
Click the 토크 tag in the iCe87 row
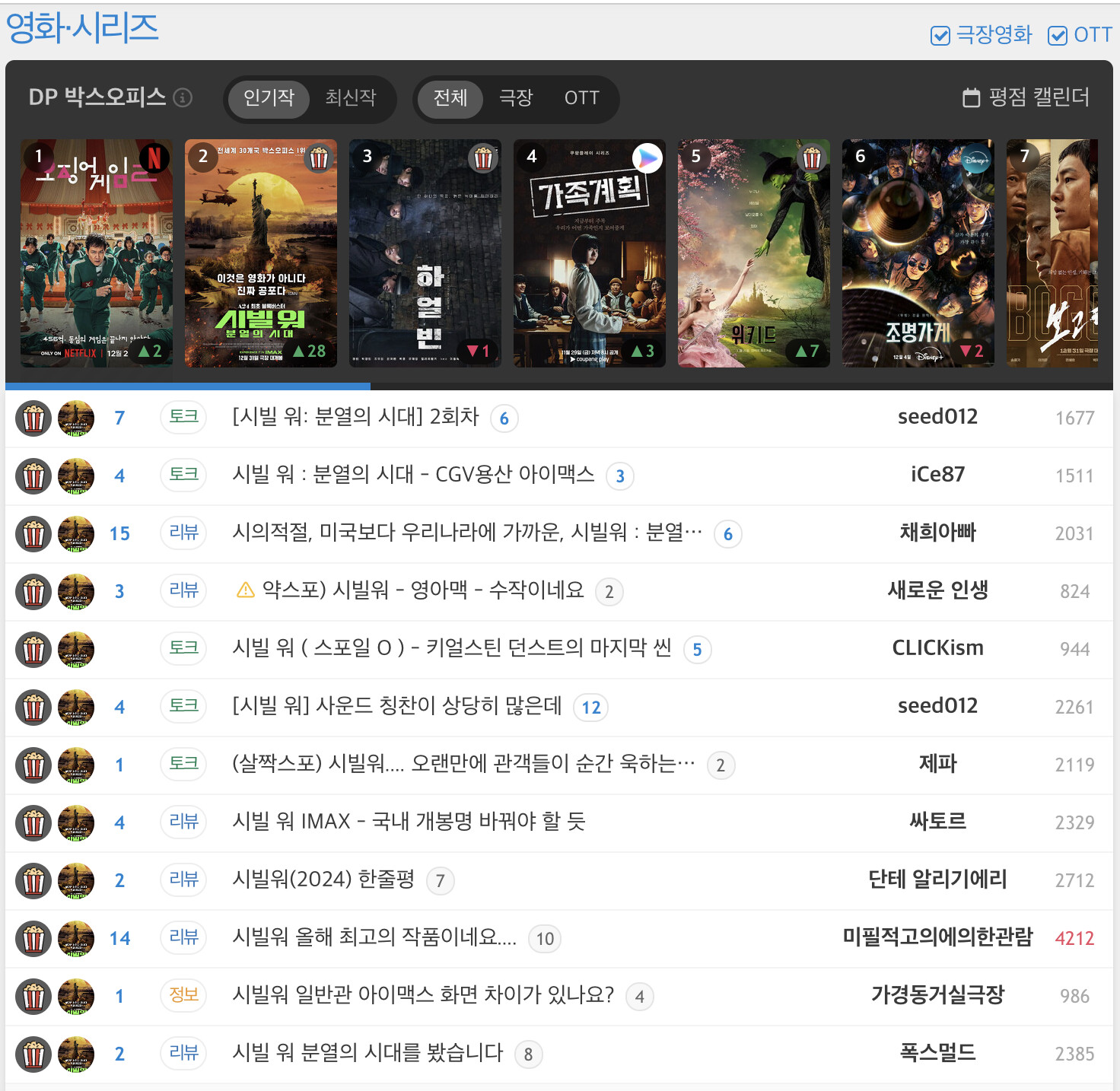click(183, 475)
